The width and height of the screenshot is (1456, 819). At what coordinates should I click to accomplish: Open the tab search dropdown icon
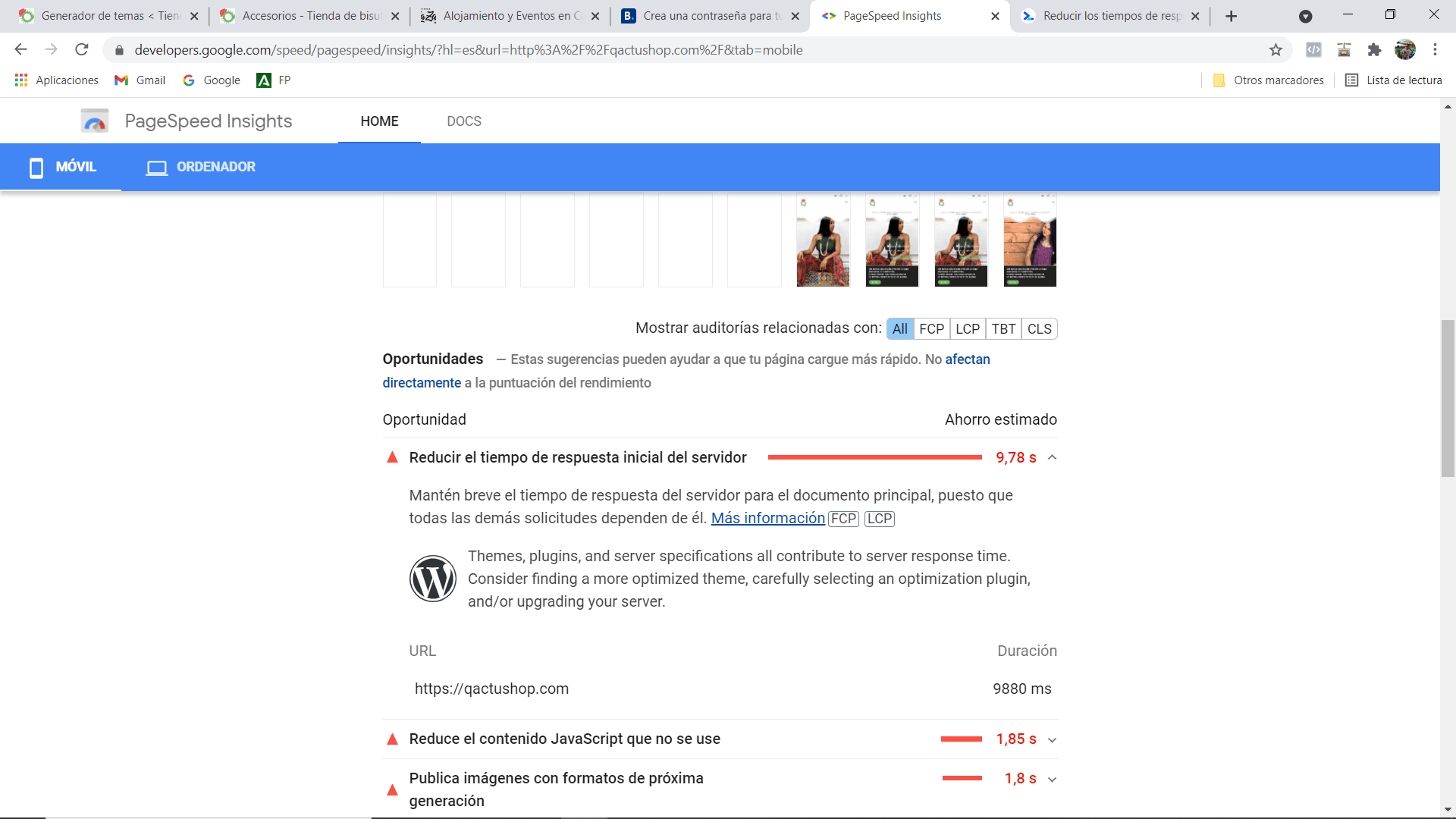[x=1306, y=16]
